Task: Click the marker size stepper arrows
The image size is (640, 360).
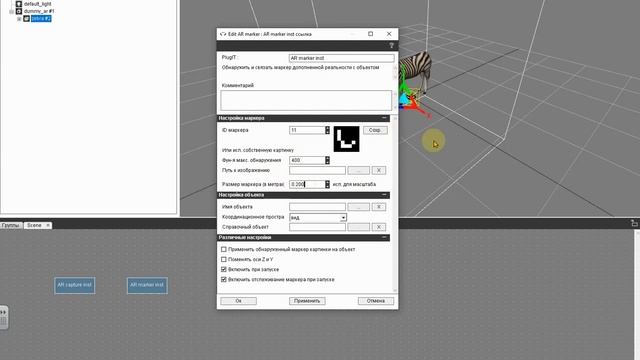Action: (x=327, y=184)
